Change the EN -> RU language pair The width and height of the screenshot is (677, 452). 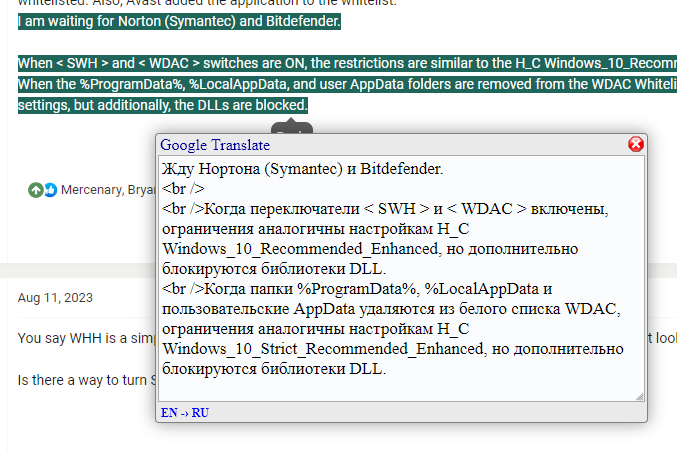pyautogui.click(x=185, y=413)
